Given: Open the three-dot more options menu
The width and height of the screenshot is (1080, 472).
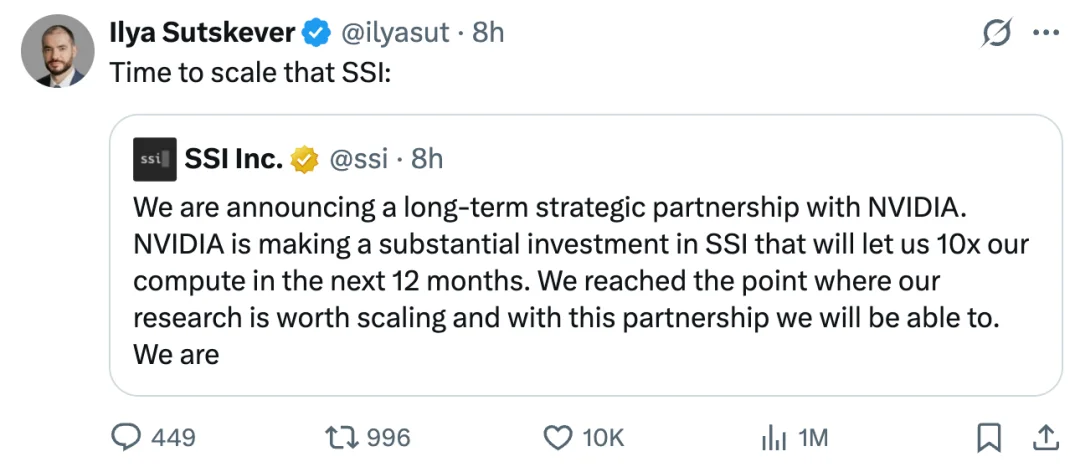Looking at the screenshot, I should pos(1046,33).
